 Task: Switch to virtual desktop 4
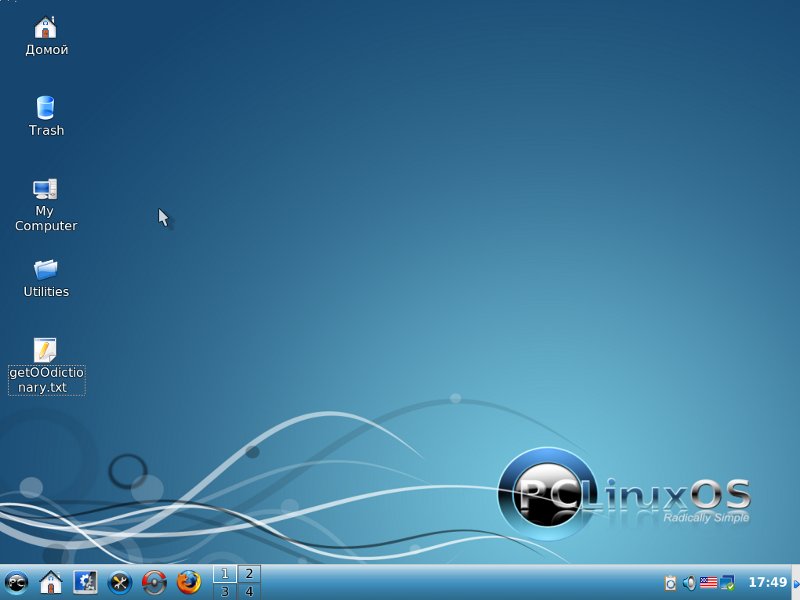point(248,591)
